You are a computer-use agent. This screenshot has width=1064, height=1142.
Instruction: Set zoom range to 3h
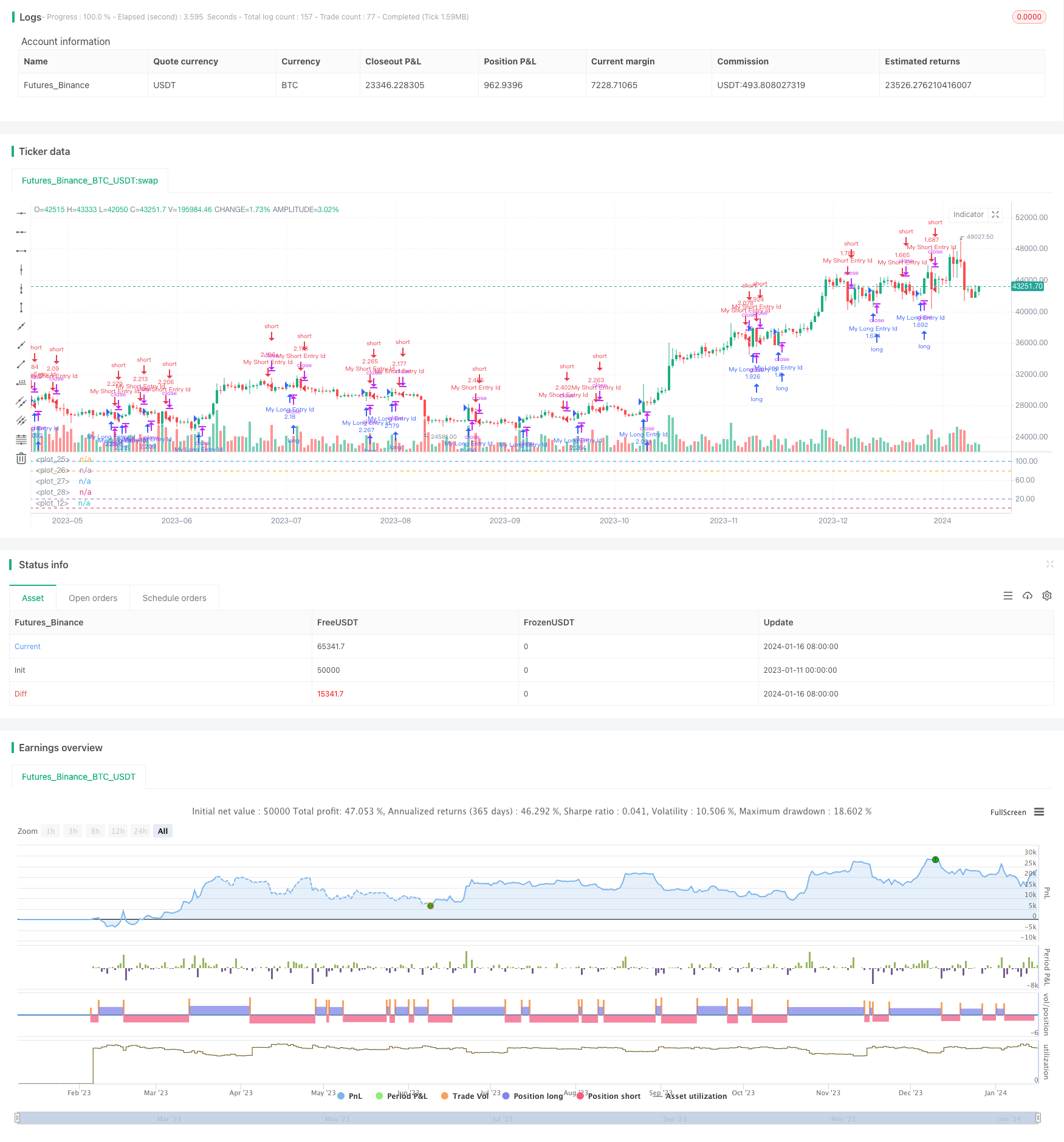point(73,831)
